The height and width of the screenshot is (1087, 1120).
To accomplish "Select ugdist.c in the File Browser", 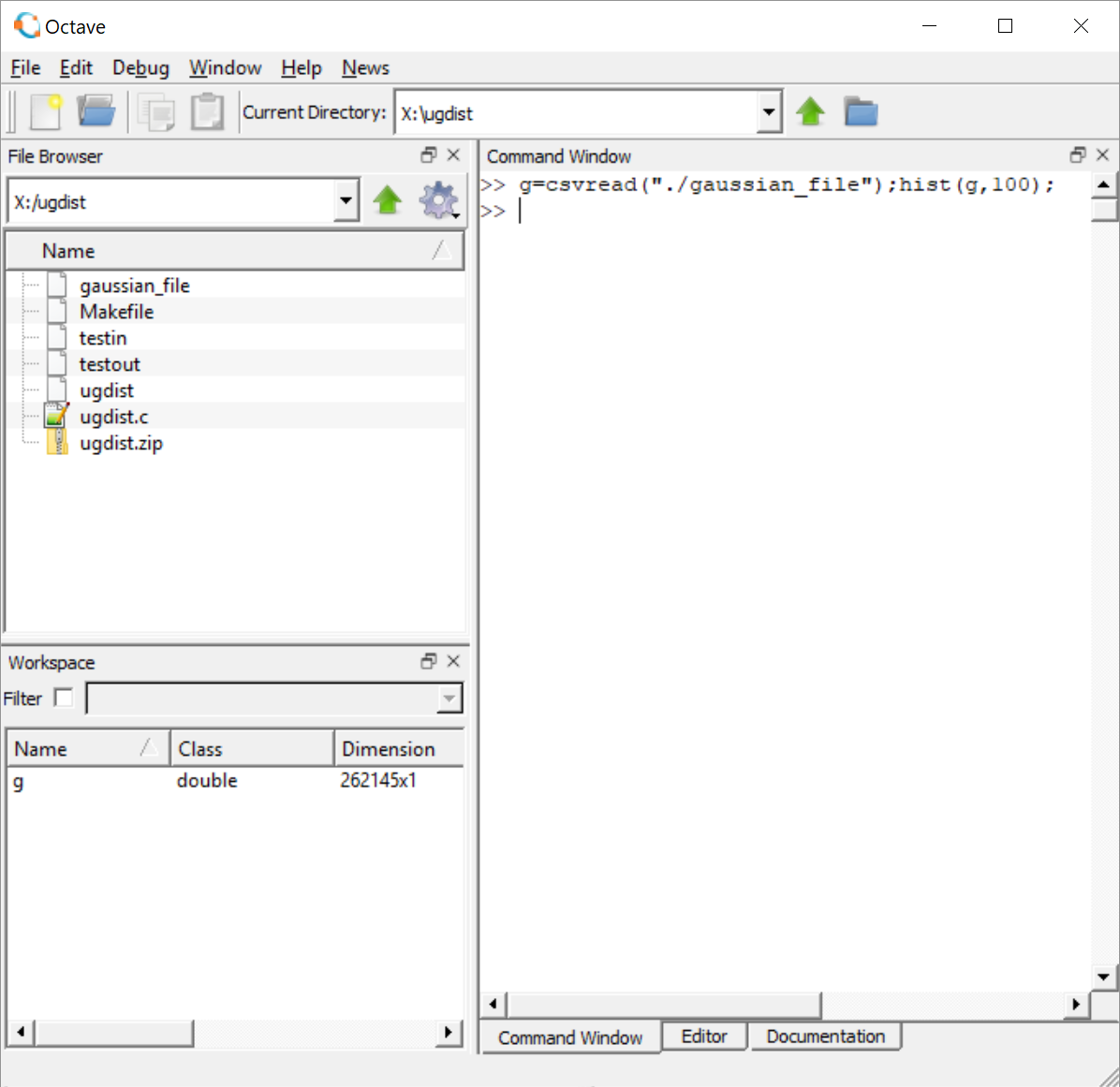I will point(113,416).
